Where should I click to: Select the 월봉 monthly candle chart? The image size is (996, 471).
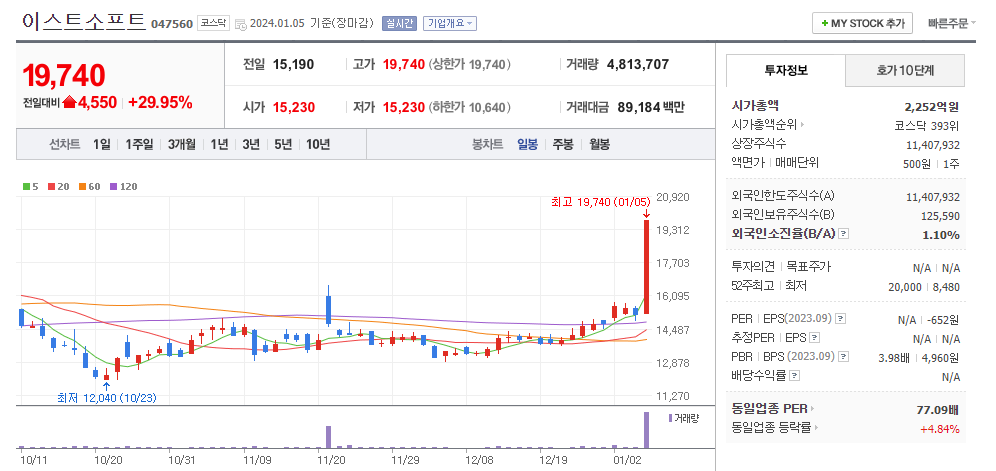(x=599, y=144)
